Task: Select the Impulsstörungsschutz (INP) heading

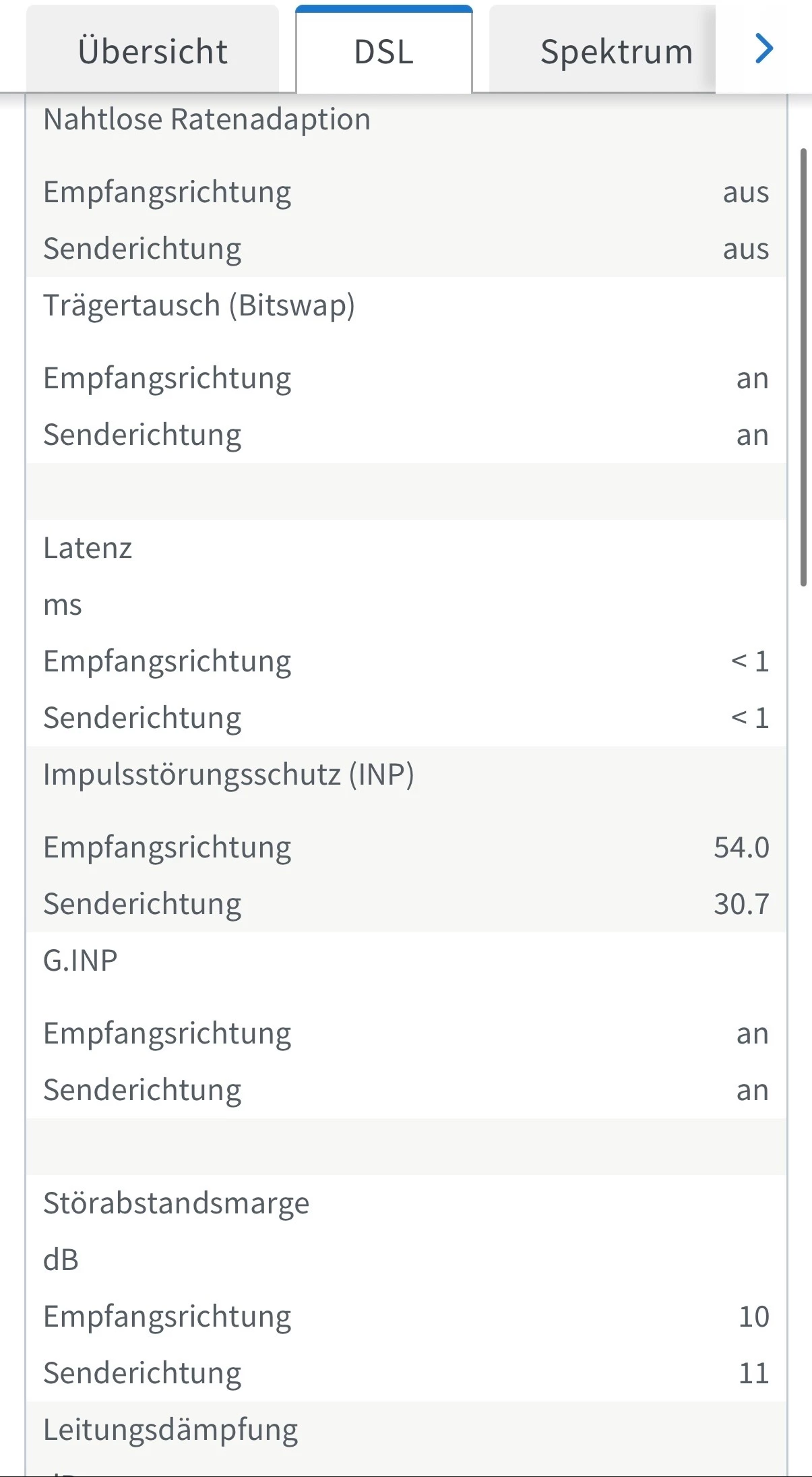Action: click(228, 775)
